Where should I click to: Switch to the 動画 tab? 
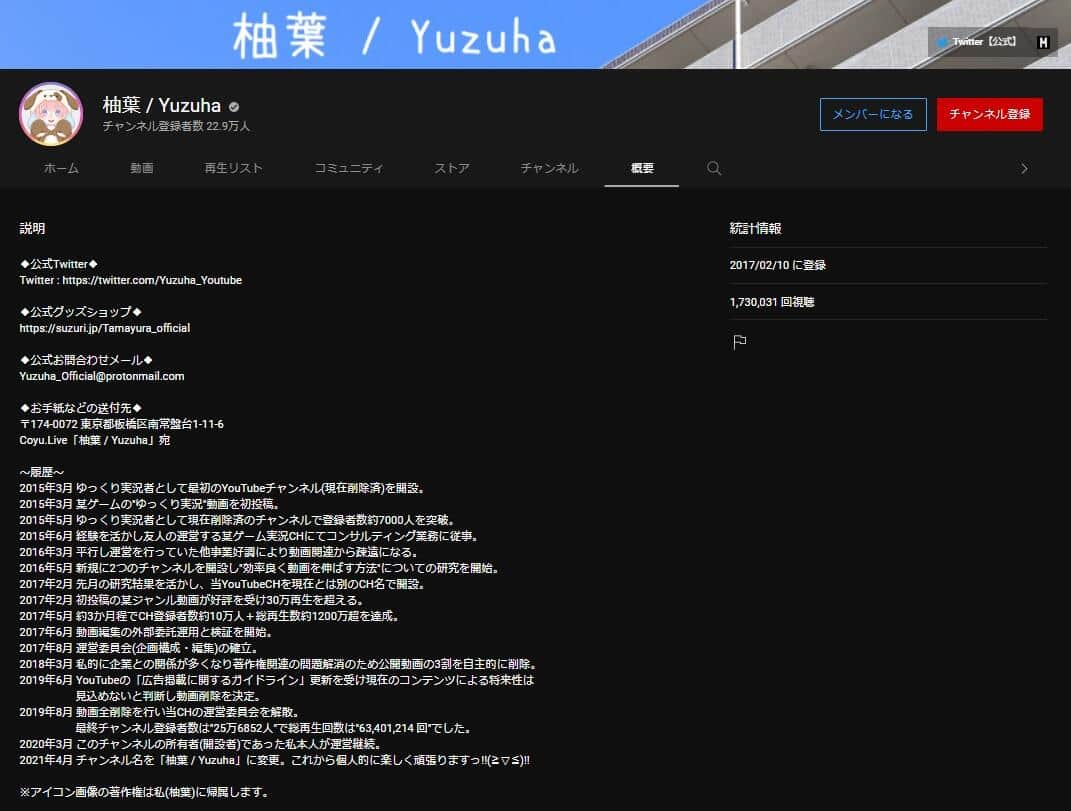(142, 168)
